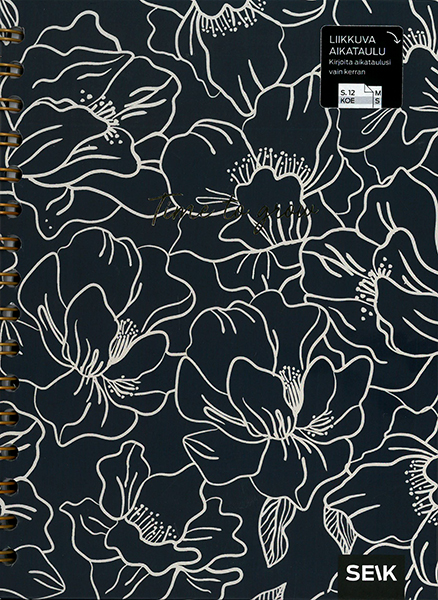The height and width of the screenshot is (600, 438).
Task: Click the Time to grow script text
Action: [233, 211]
